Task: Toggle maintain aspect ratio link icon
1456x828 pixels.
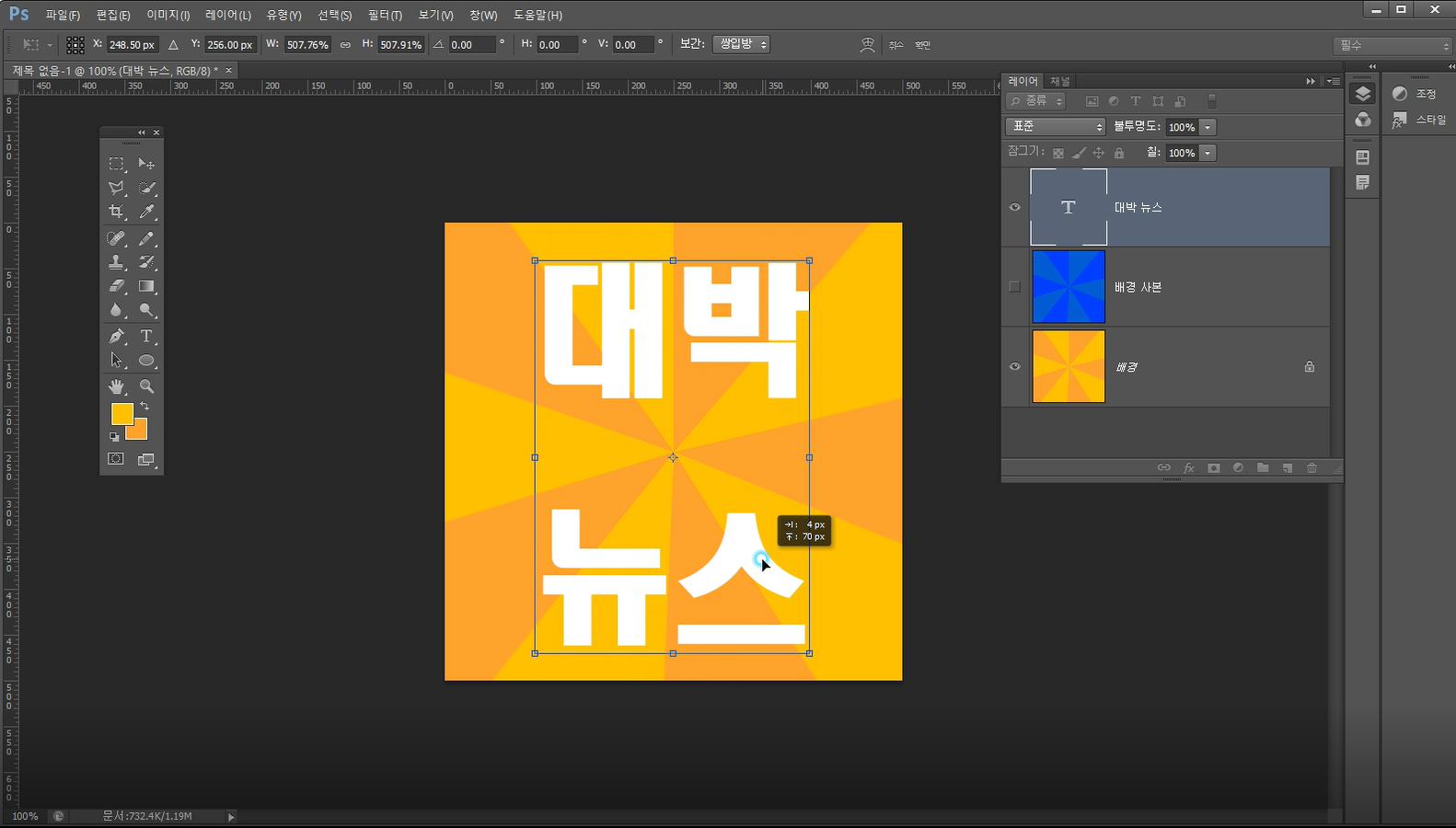Action: (x=345, y=44)
